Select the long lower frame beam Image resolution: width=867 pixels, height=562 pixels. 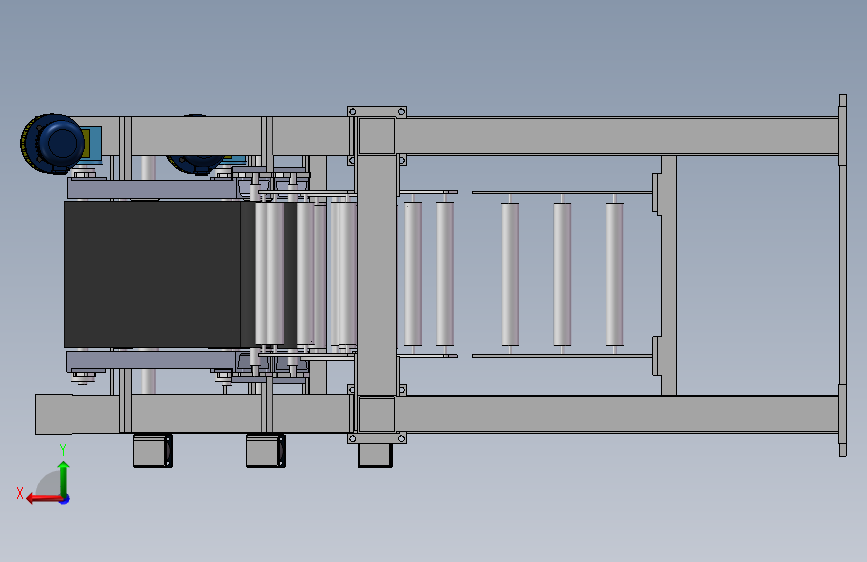[617, 414]
